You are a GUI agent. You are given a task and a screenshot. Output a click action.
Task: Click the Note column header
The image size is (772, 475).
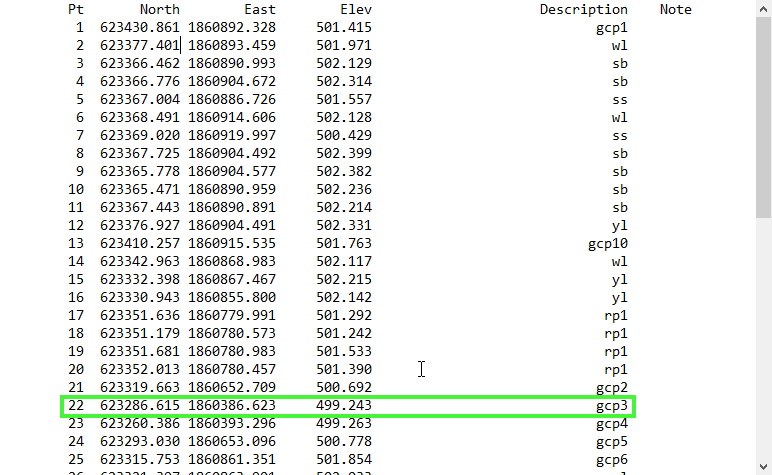(x=675, y=9)
